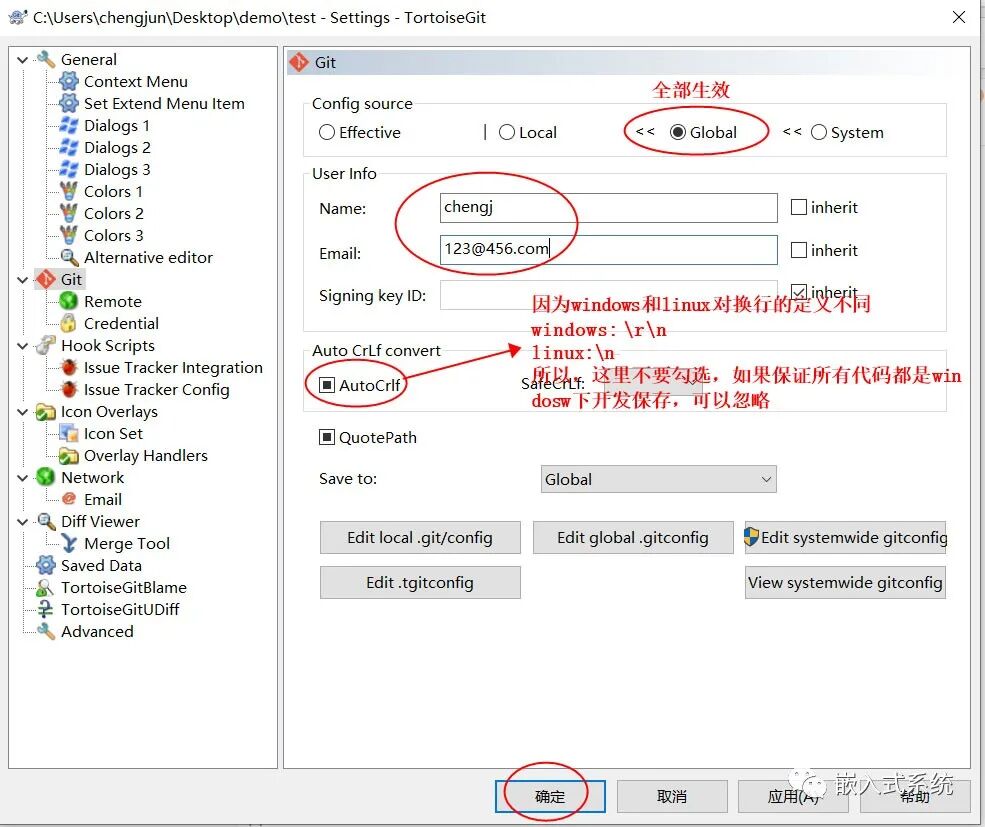
Task: Collapse the Icon Overlays tree node
Action: (23, 412)
